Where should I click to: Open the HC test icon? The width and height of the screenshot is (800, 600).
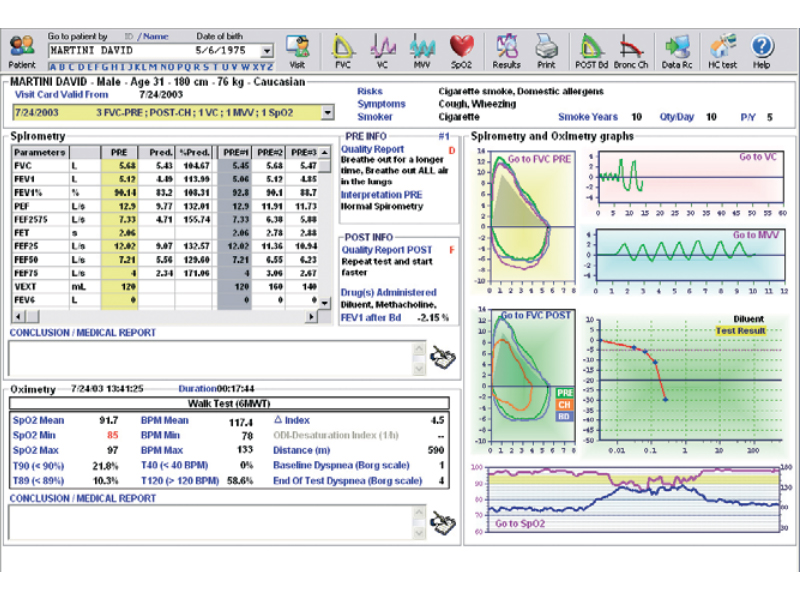tap(722, 51)
